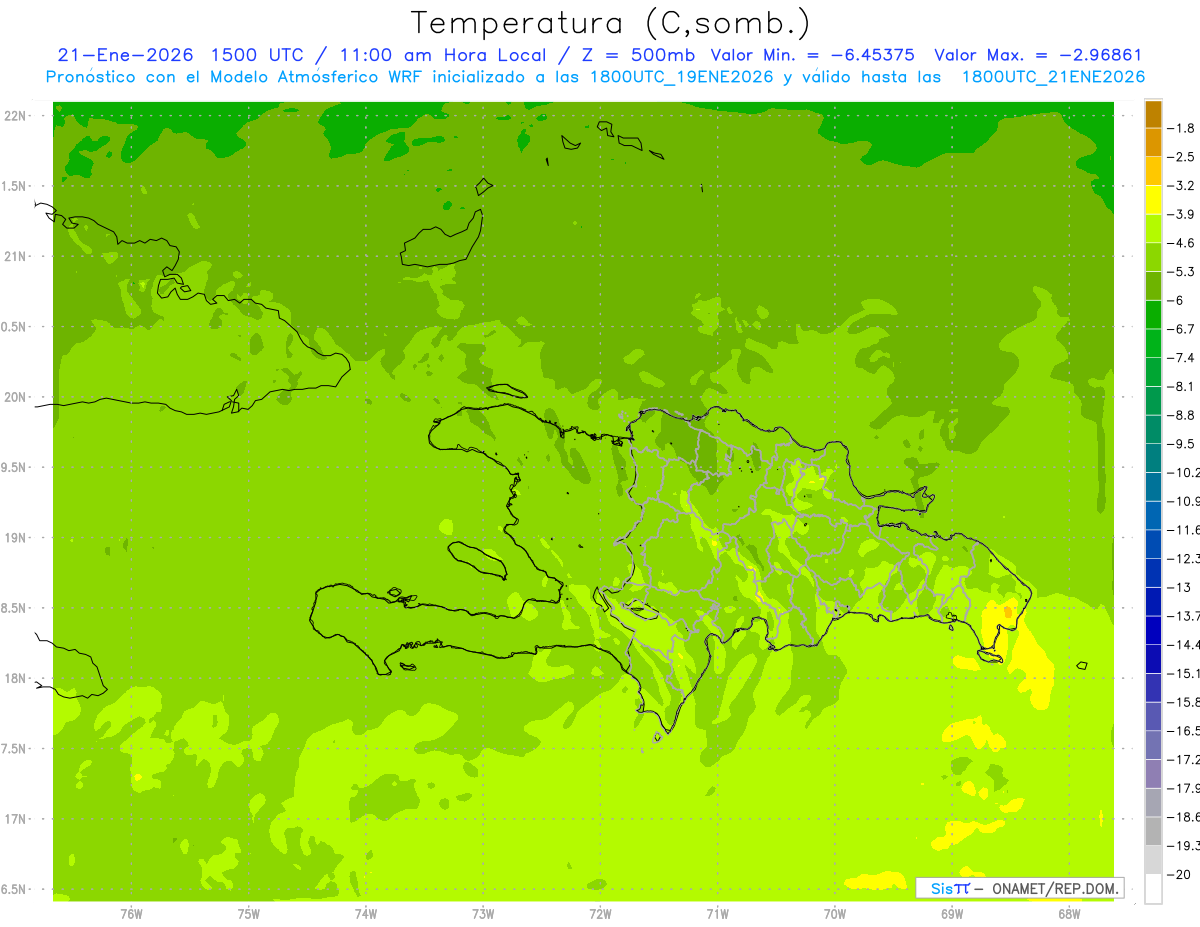1200x927 pixels.
Task: Click the '17N' latitude label
Action: point(16,819)
